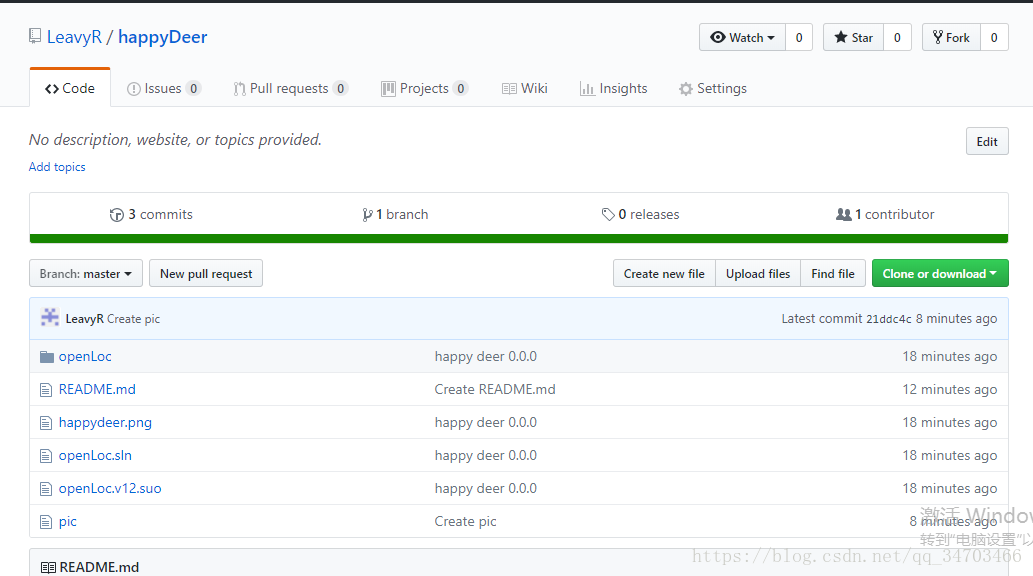This screenshot has height=576, width=1033.
Task: Click the repository book icon beside LeavyR
Action: [x=35, y=36]
